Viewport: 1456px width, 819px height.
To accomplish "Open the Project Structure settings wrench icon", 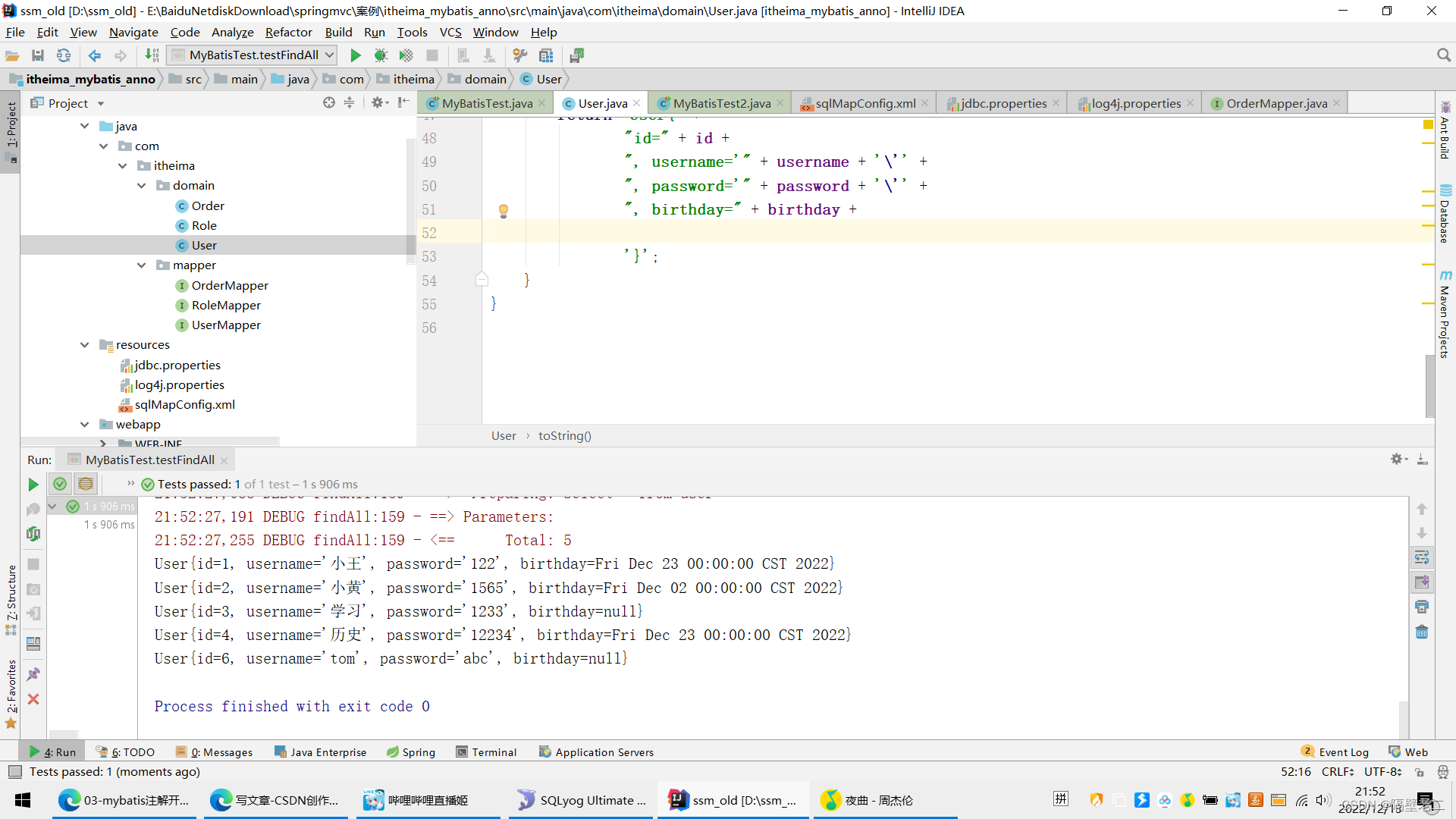I will (520, 55).
